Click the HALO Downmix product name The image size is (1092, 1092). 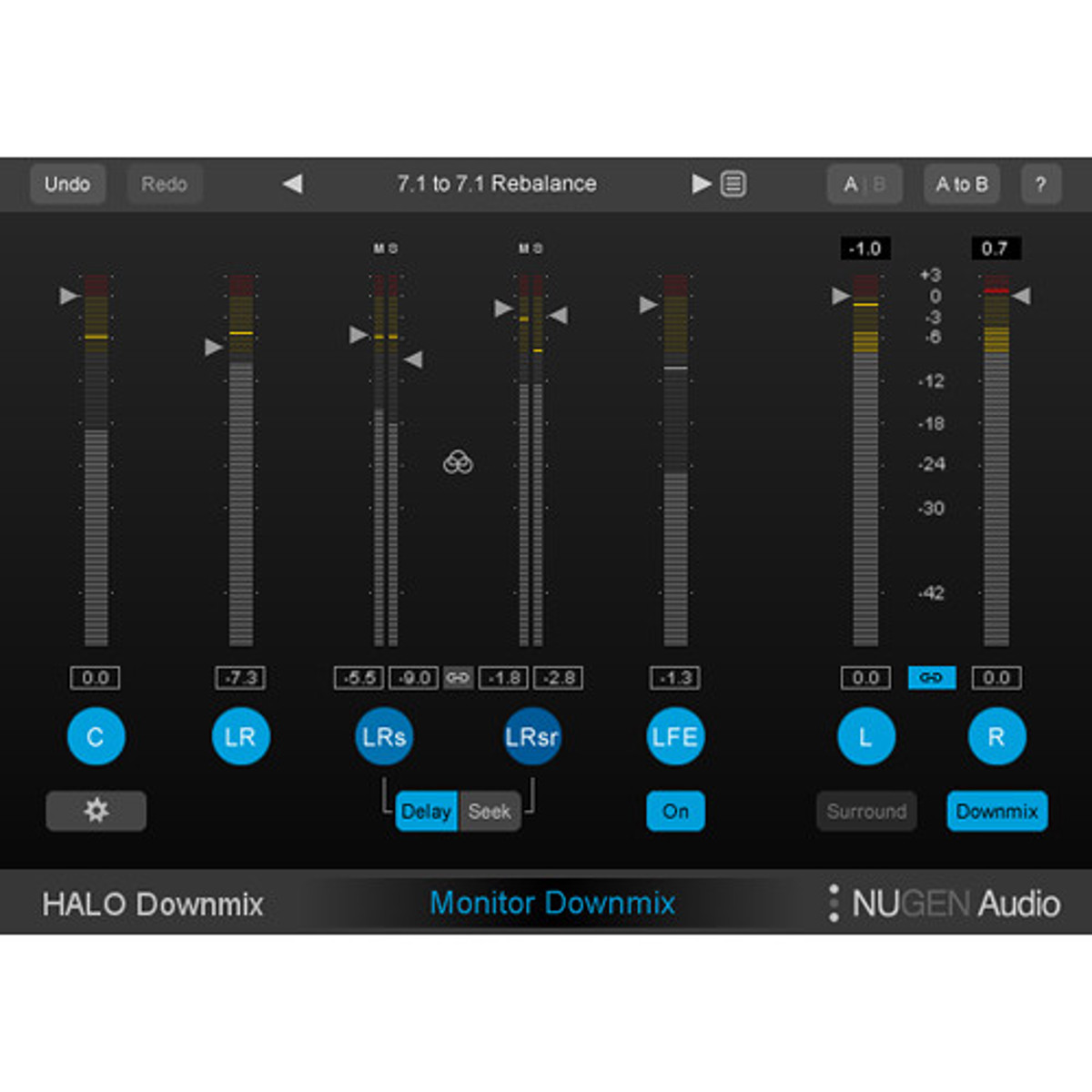[153, 905]
